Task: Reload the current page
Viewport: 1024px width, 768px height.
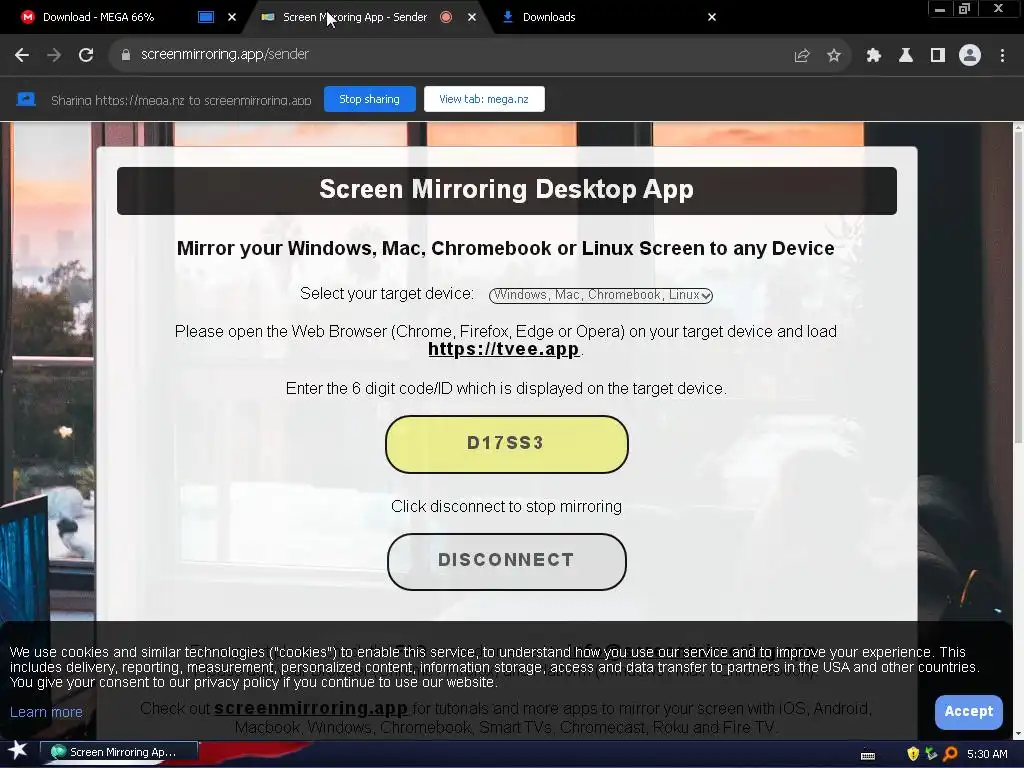Action: pyautogui.click(x=86, y=55)
